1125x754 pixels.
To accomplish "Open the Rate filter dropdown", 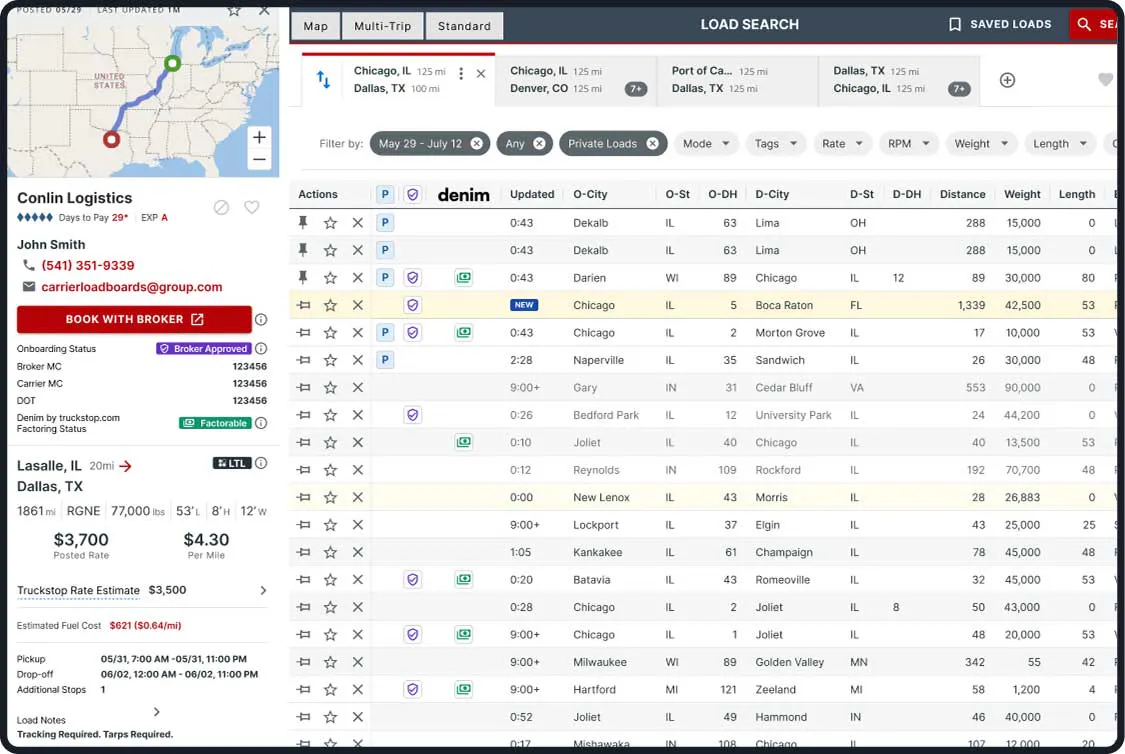I will (x=842, y=143).
